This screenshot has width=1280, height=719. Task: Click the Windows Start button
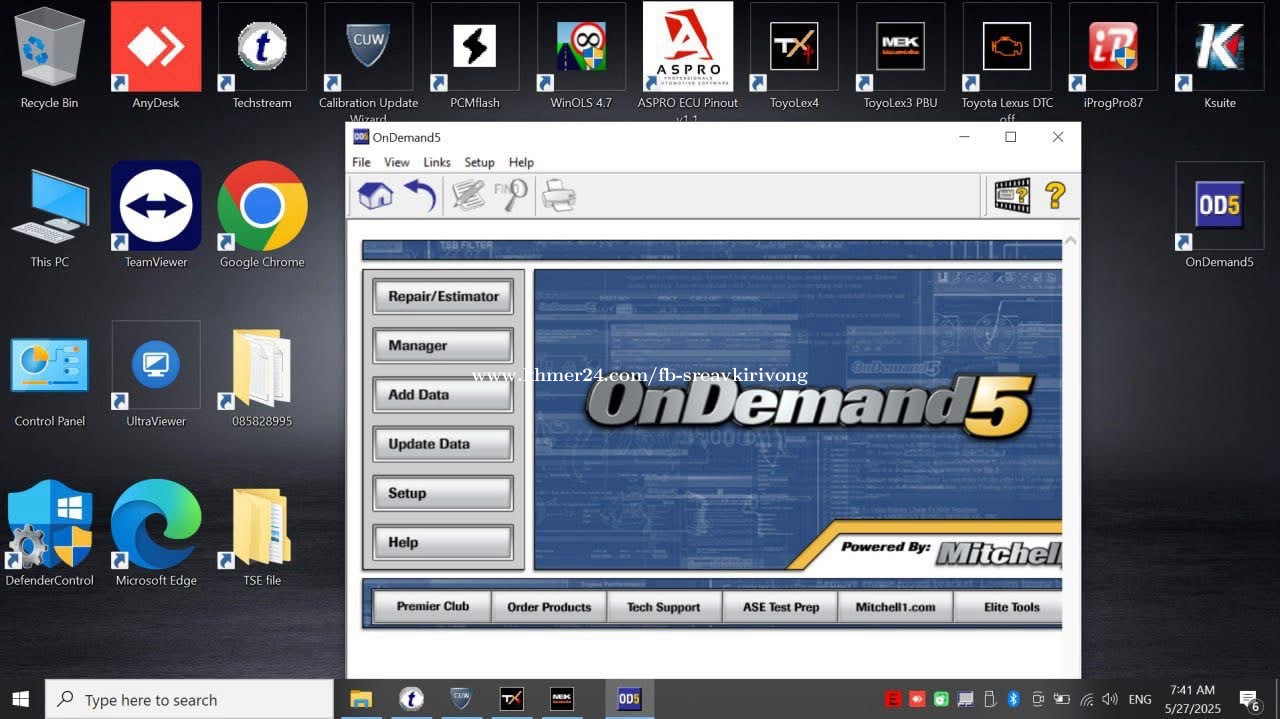tap(20, 699)
